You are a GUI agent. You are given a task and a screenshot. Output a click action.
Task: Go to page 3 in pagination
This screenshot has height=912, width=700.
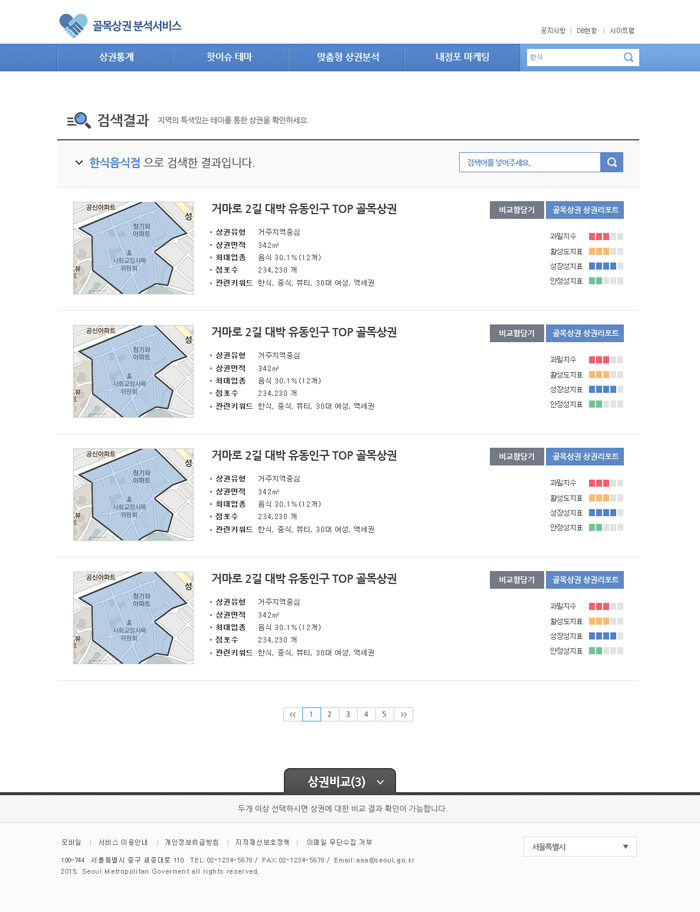347,714
